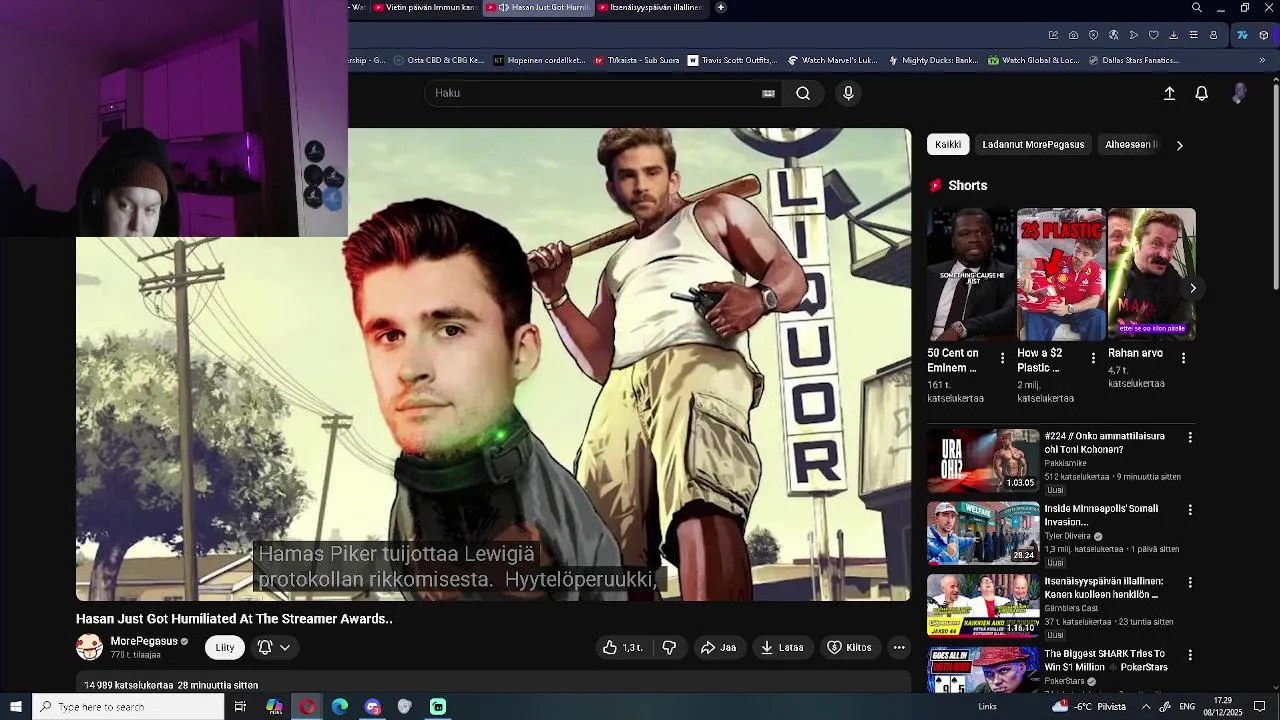1280x720 pixels.
Task: Click the 'Jaa' share button
Action: pyautogui.click(x=718, y=647)
